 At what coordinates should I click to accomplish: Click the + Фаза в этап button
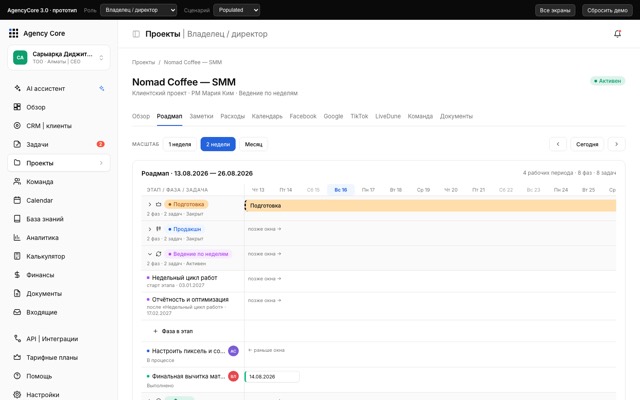[x=173, y=331]
